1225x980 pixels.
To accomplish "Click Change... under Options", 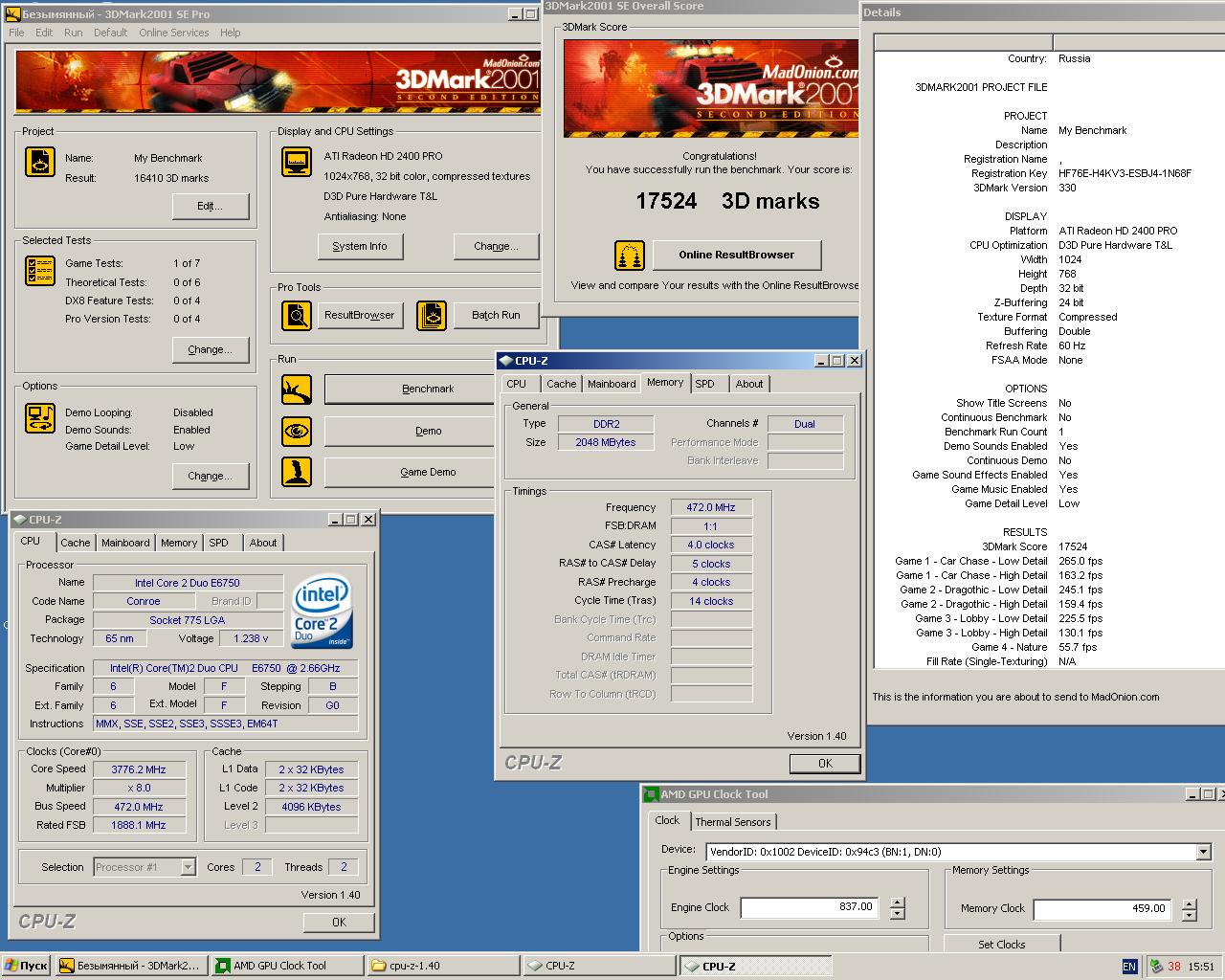I will [211, 476].
